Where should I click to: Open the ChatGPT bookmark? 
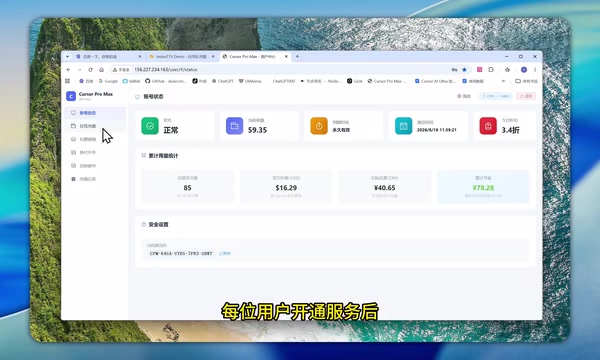[x=223, y=81]
